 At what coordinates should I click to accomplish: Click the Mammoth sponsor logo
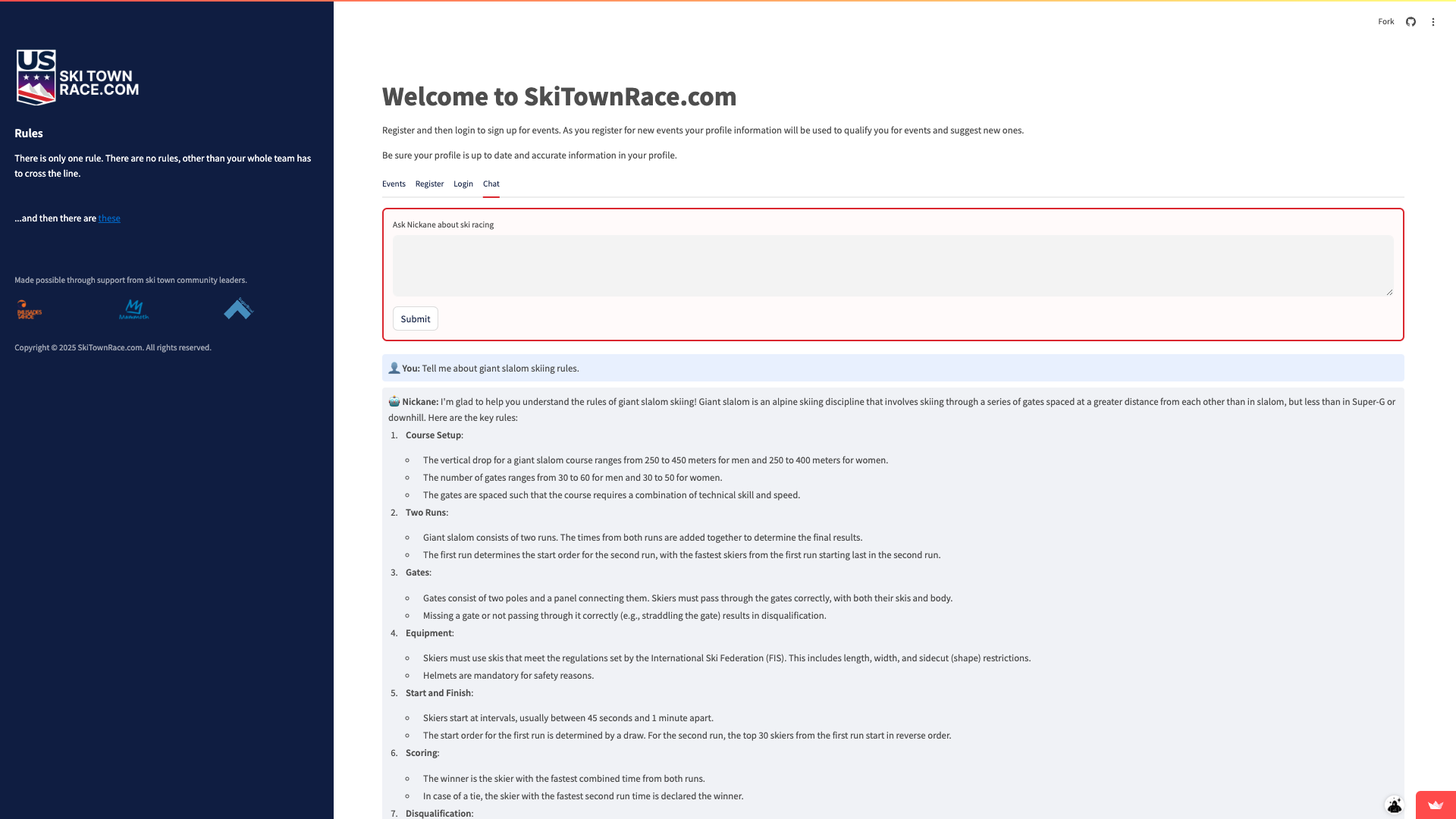[x=134, y=309]
